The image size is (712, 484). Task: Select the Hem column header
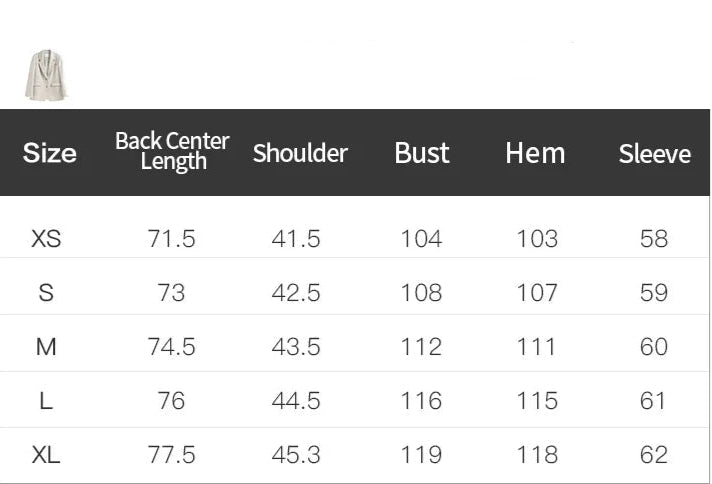pos(535,153)
